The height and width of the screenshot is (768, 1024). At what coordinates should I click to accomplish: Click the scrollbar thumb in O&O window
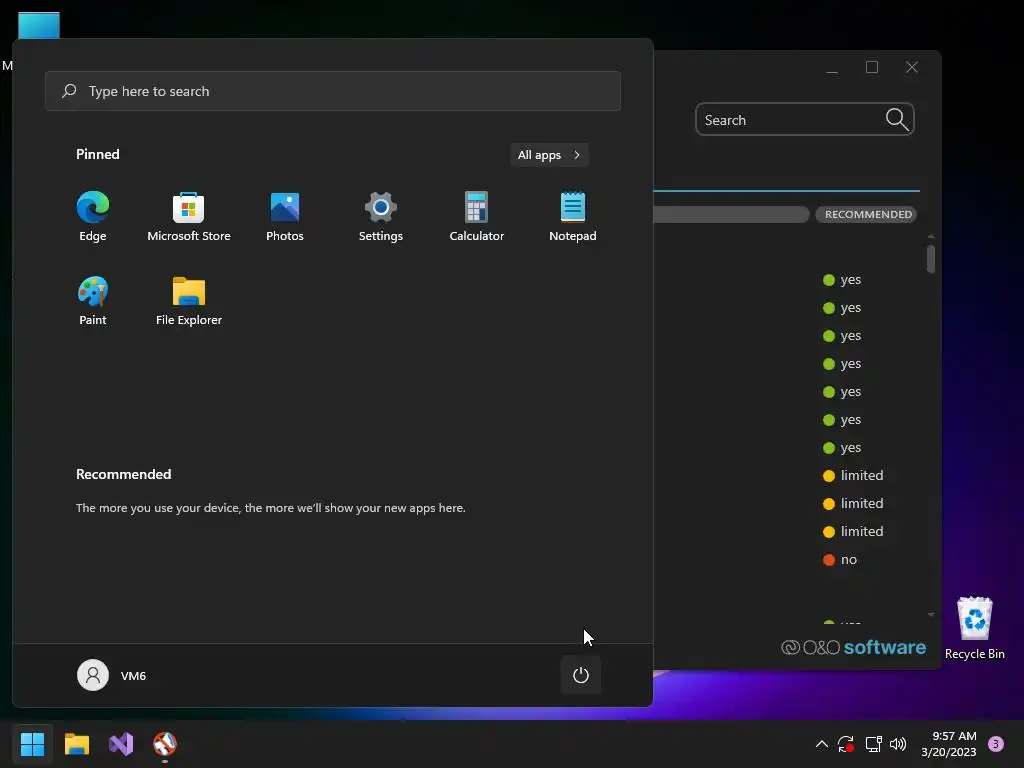pos(931,259)
